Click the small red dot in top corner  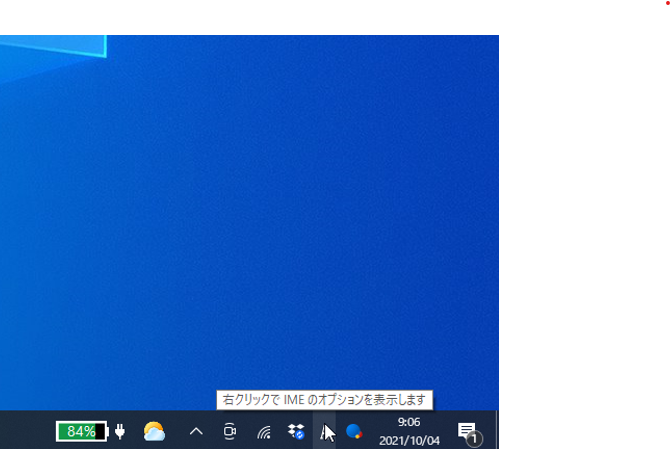[667, 3]
